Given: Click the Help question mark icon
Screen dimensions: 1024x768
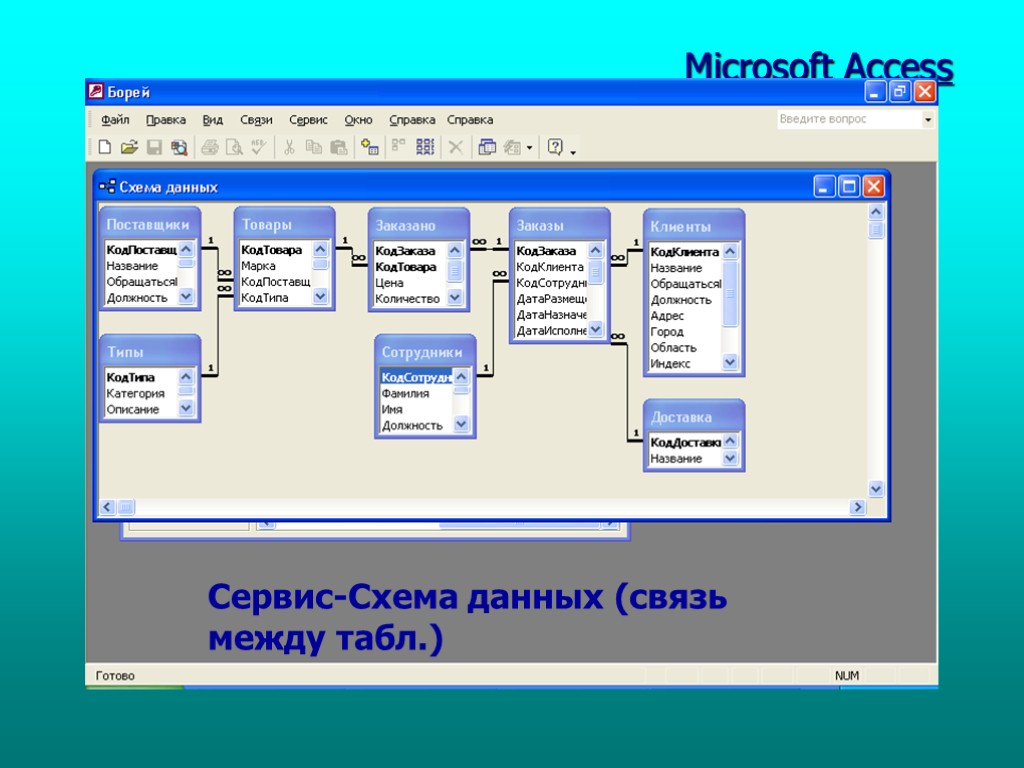Looking at the screenshot, I should click(x=555, y=148).
